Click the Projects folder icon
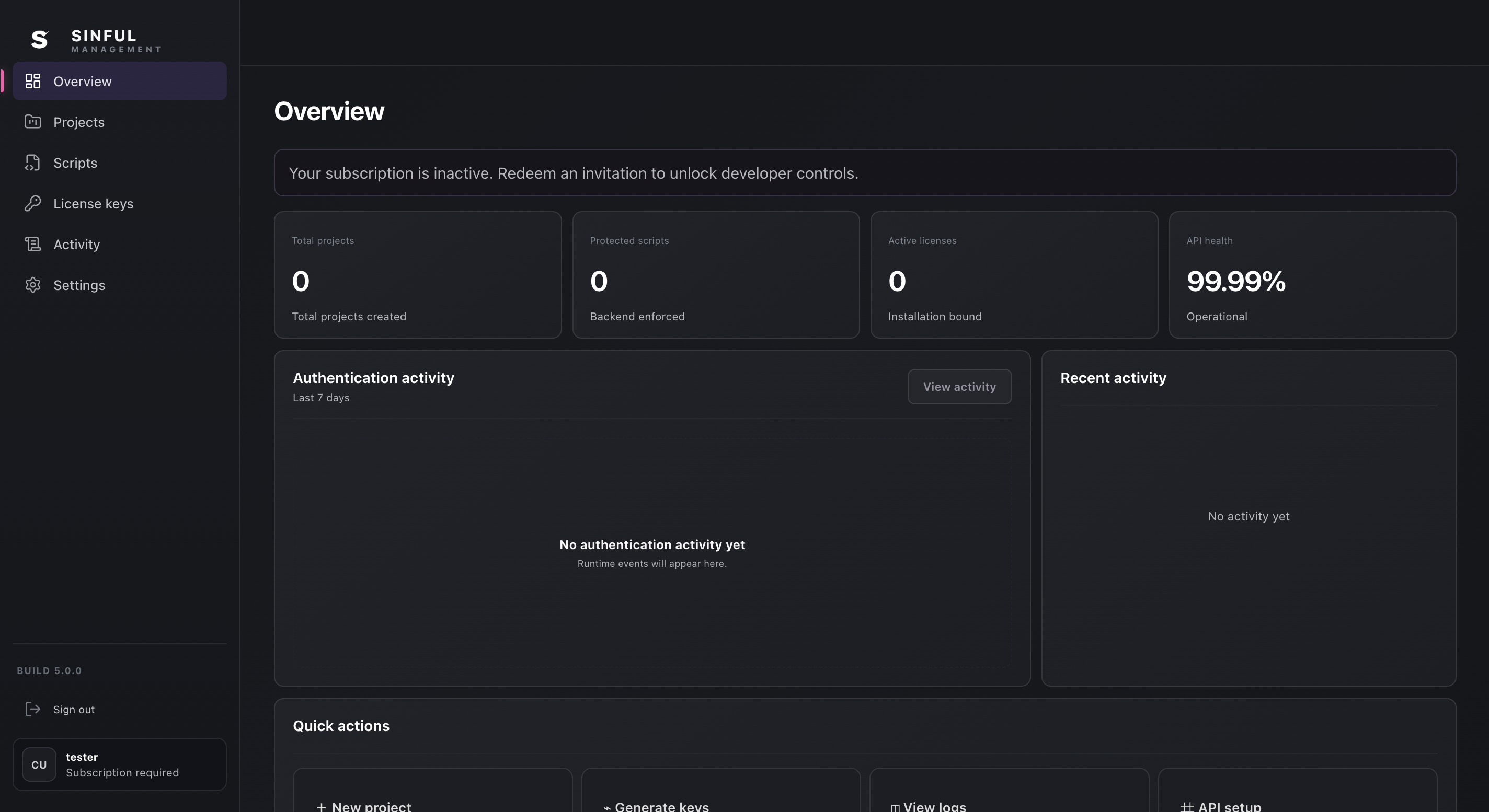1489x812 pixels. point(33,121)
